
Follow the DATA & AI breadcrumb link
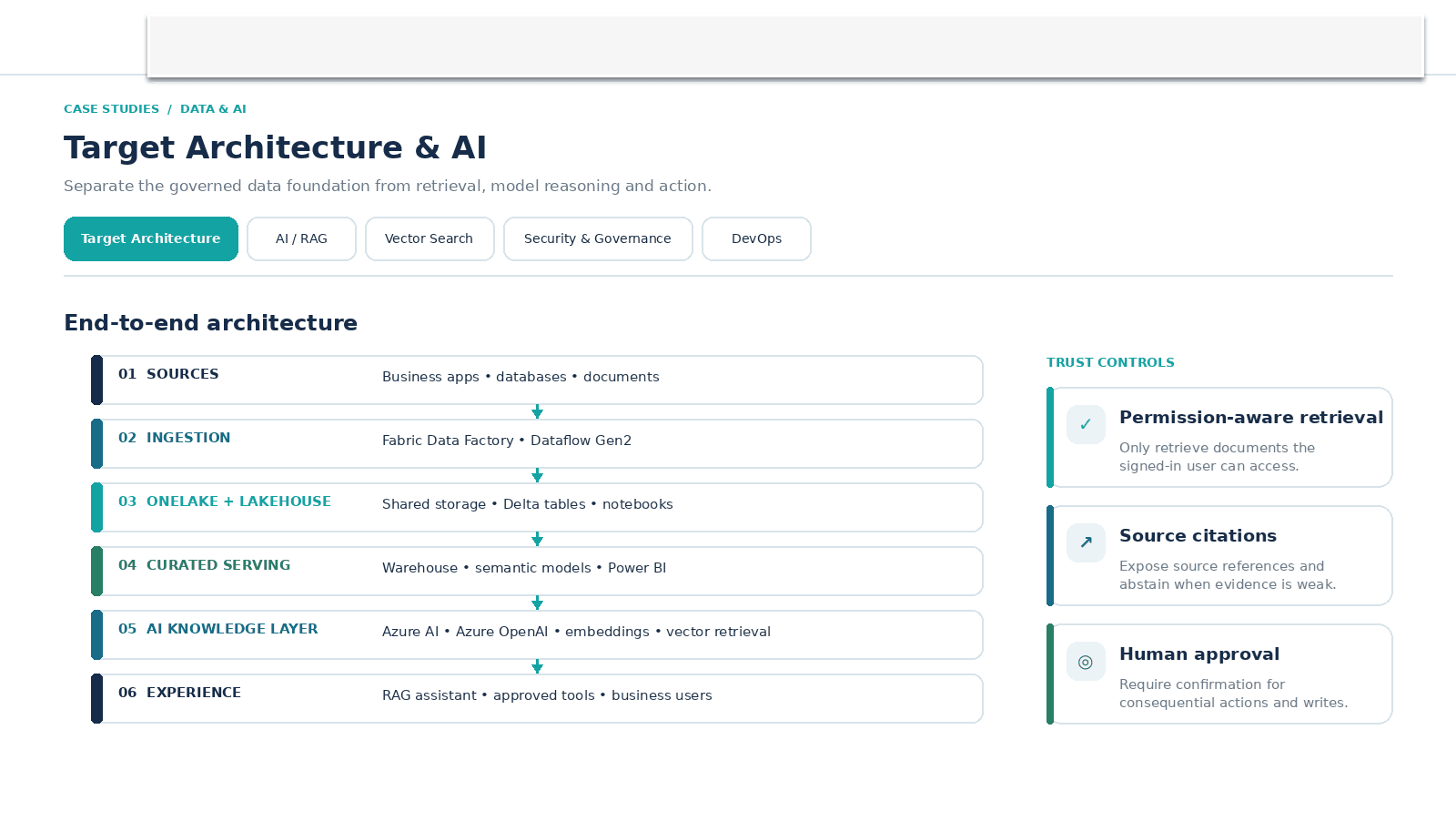coord(213,108)
